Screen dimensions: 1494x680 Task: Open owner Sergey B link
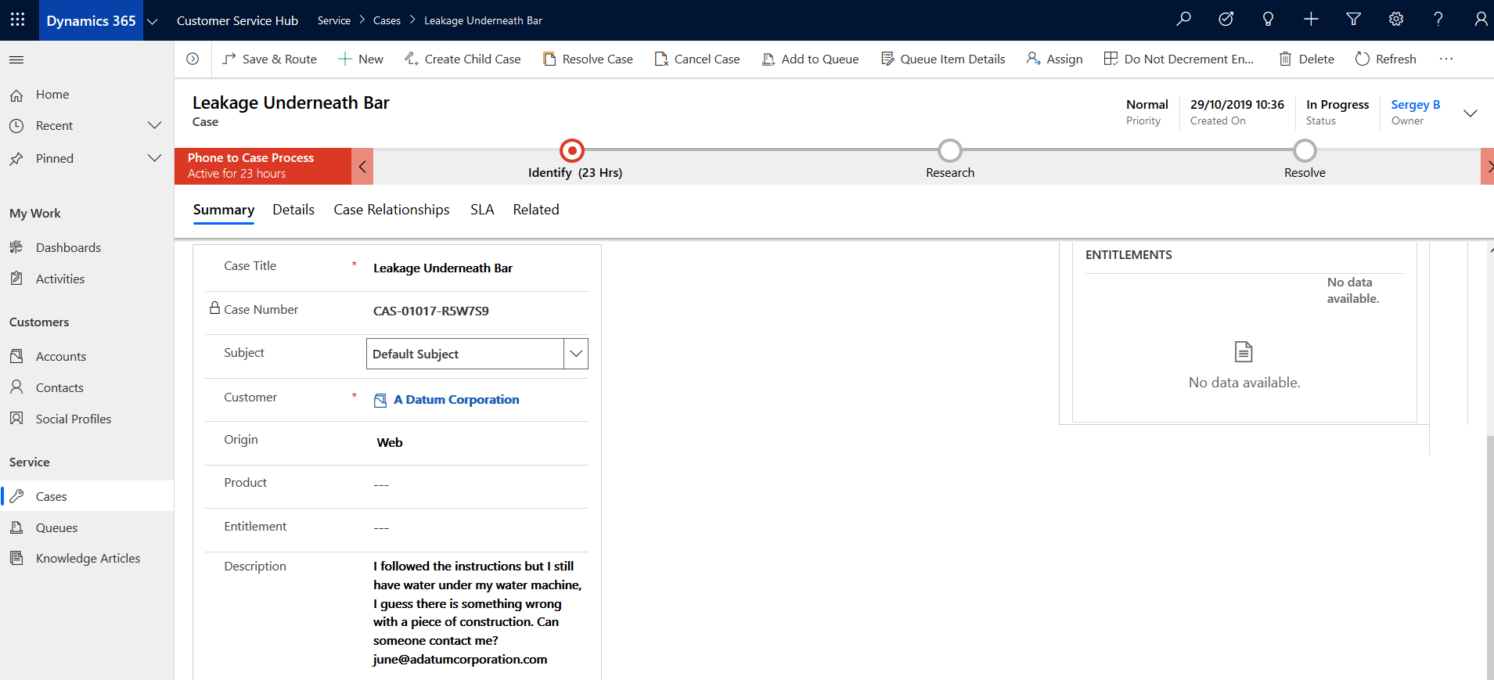[1416, 105]
